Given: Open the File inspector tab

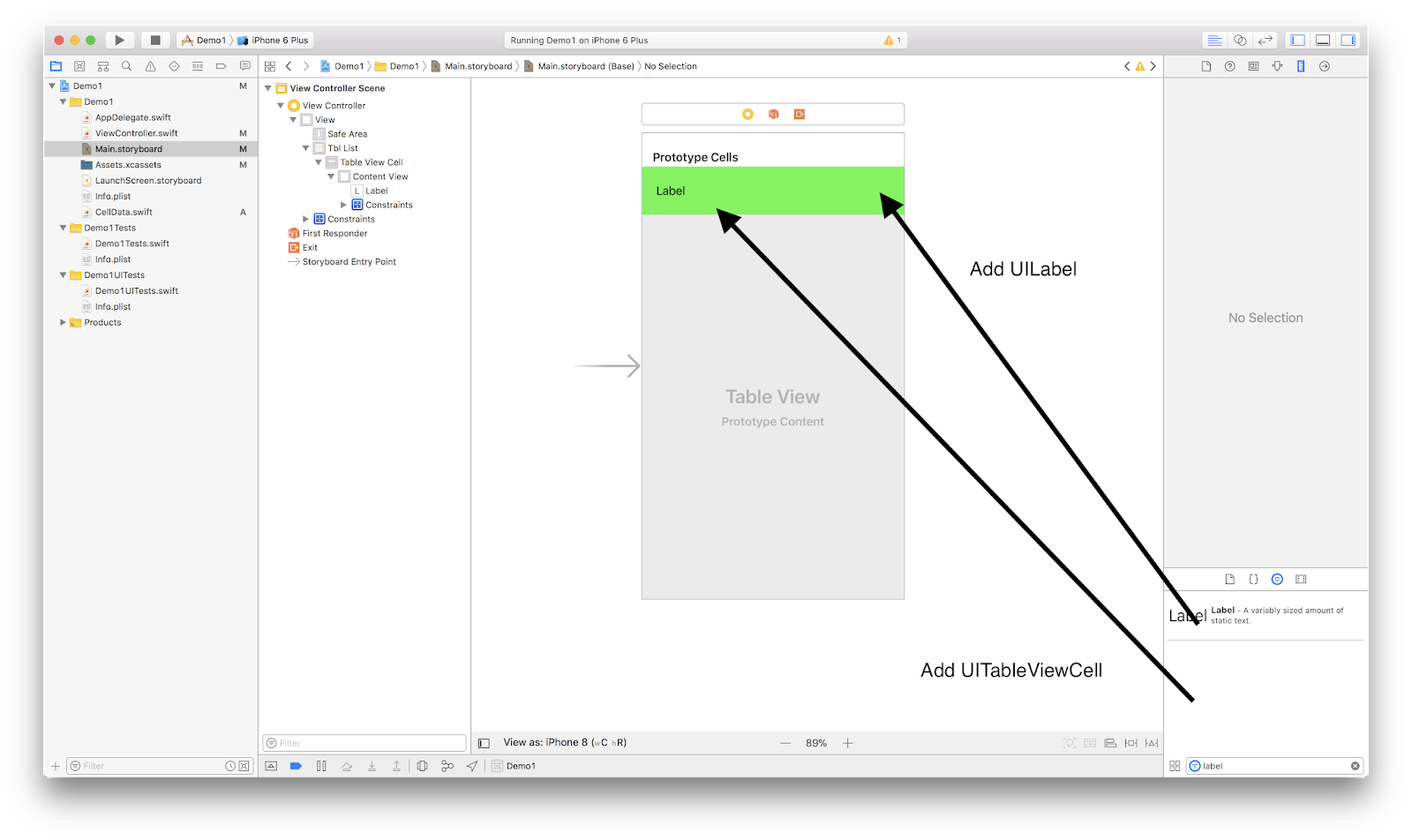Looking at the screenshot, I should coord(1206,66).
